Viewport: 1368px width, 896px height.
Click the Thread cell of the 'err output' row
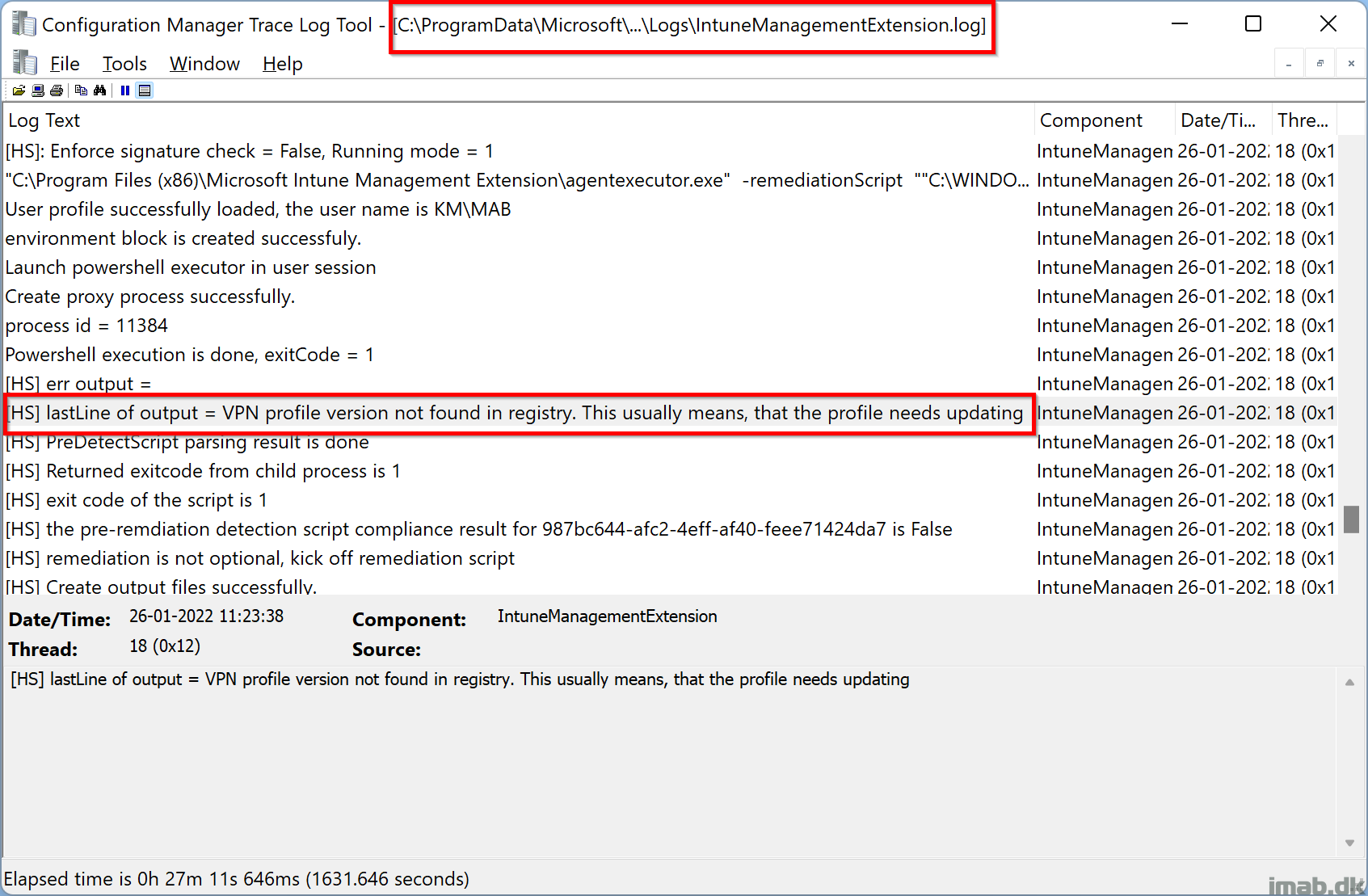1304,384
